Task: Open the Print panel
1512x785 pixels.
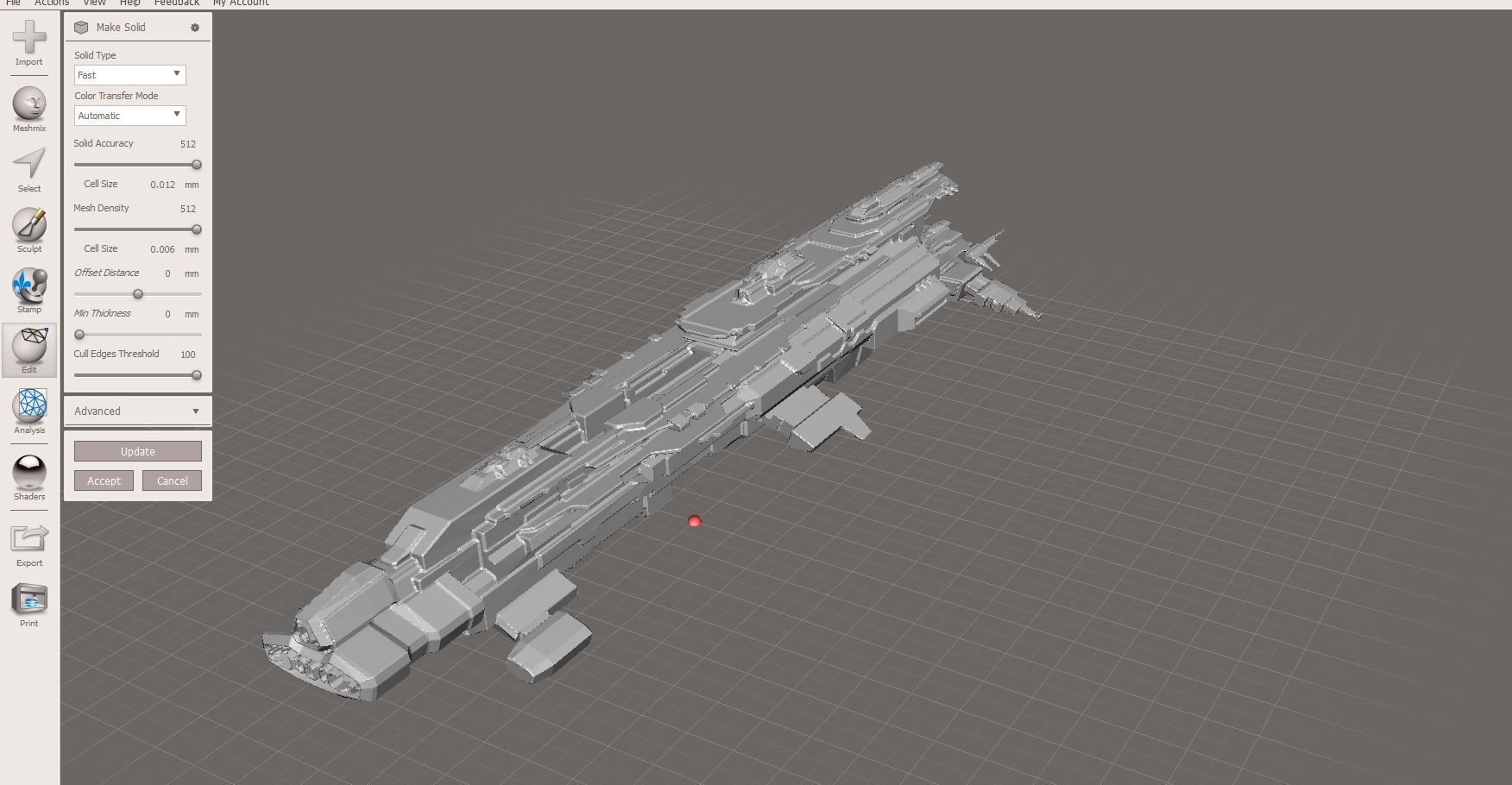Action: pyautogui.click(x=28, y=601)
